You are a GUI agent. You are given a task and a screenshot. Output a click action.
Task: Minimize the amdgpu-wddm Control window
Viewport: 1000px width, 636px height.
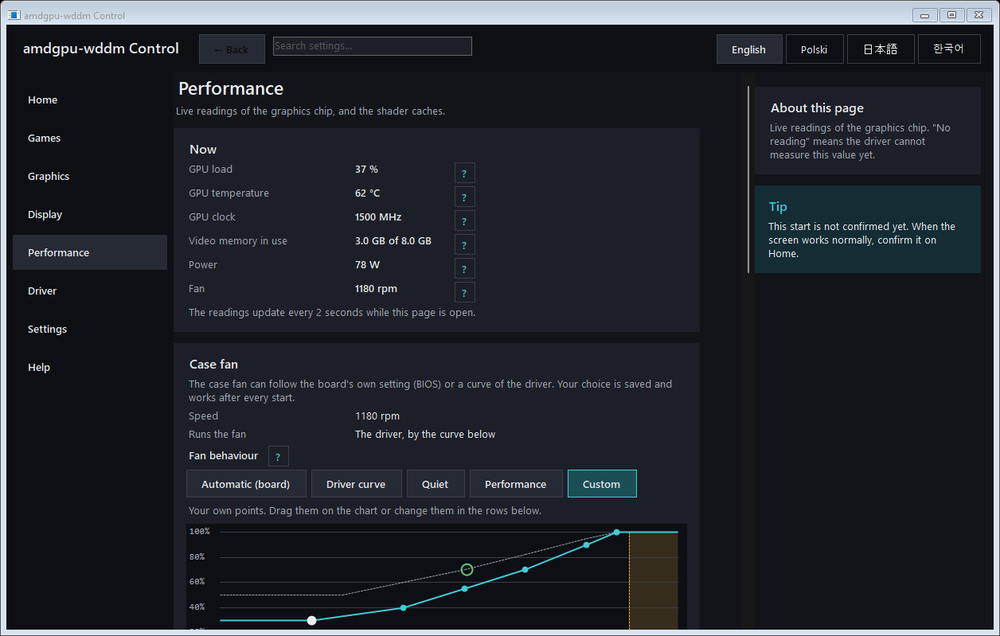point(924,15)
